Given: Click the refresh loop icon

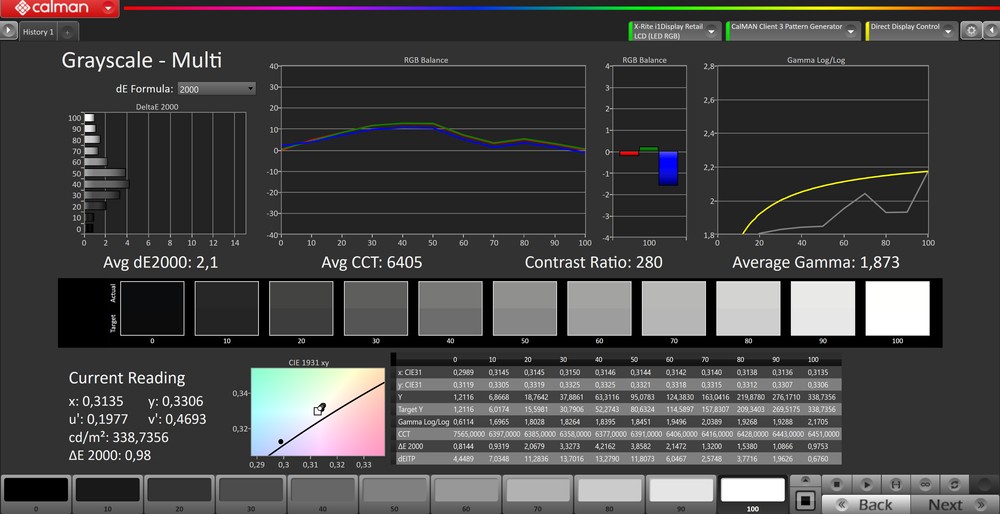Looking at the screenshot, I should 955,484.
